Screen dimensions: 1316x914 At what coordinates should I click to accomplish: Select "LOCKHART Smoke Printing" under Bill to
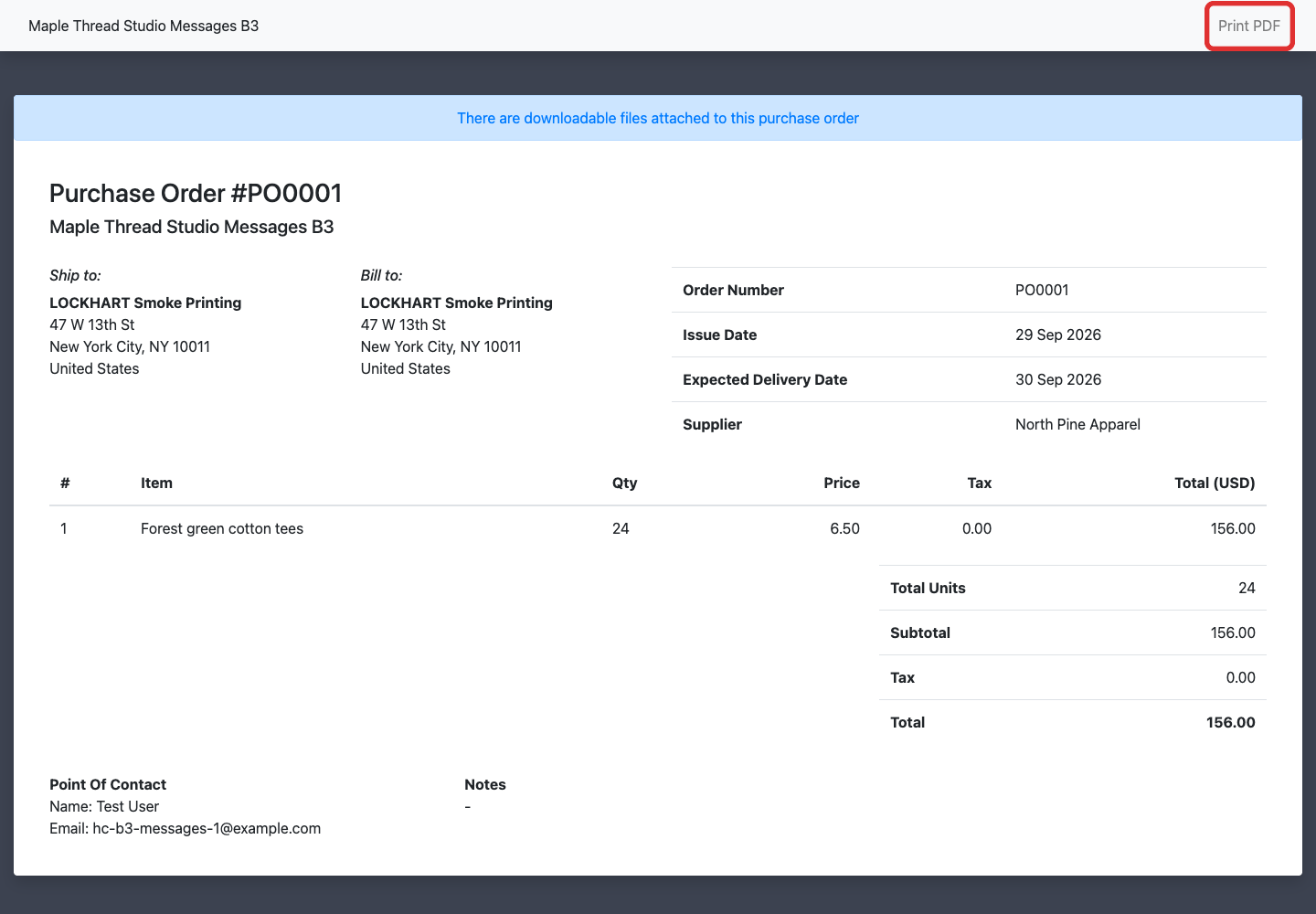coord(457,303)
